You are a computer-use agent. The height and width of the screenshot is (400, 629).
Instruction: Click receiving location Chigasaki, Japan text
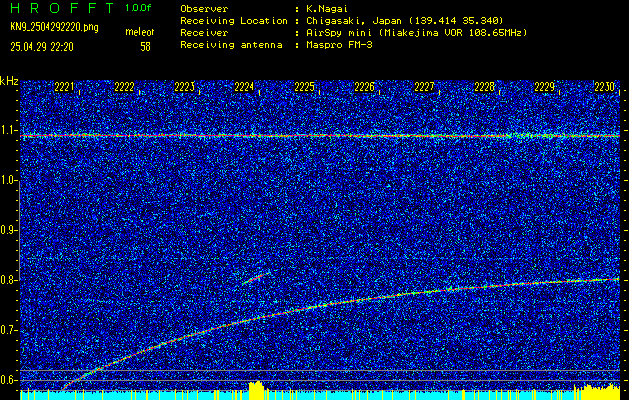tap(404, 20)
